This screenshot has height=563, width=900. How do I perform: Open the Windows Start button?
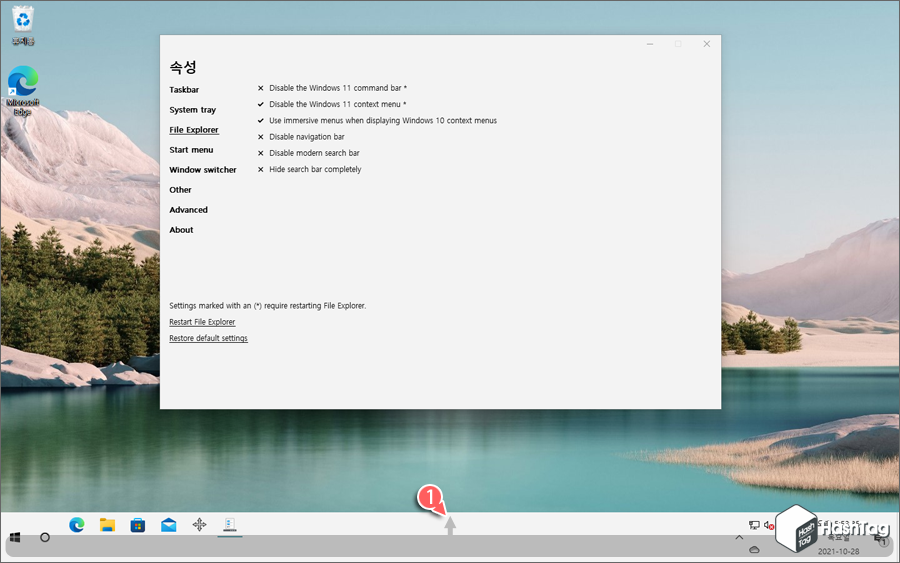click(15, 537)
